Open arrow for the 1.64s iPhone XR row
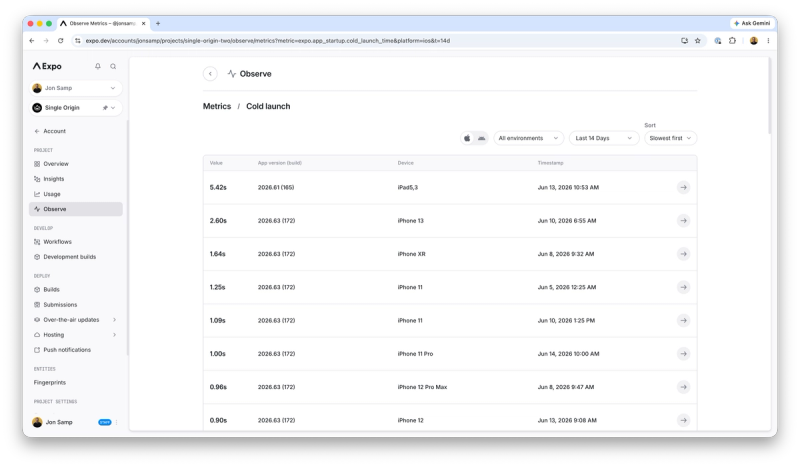 tap(683, 254)
